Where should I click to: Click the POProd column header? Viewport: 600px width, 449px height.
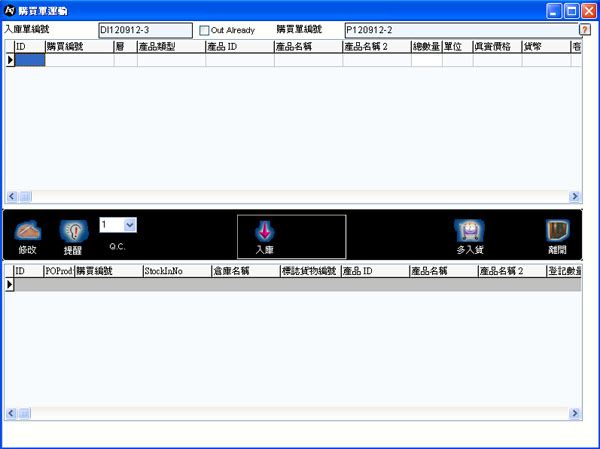[x=59, y=271]
